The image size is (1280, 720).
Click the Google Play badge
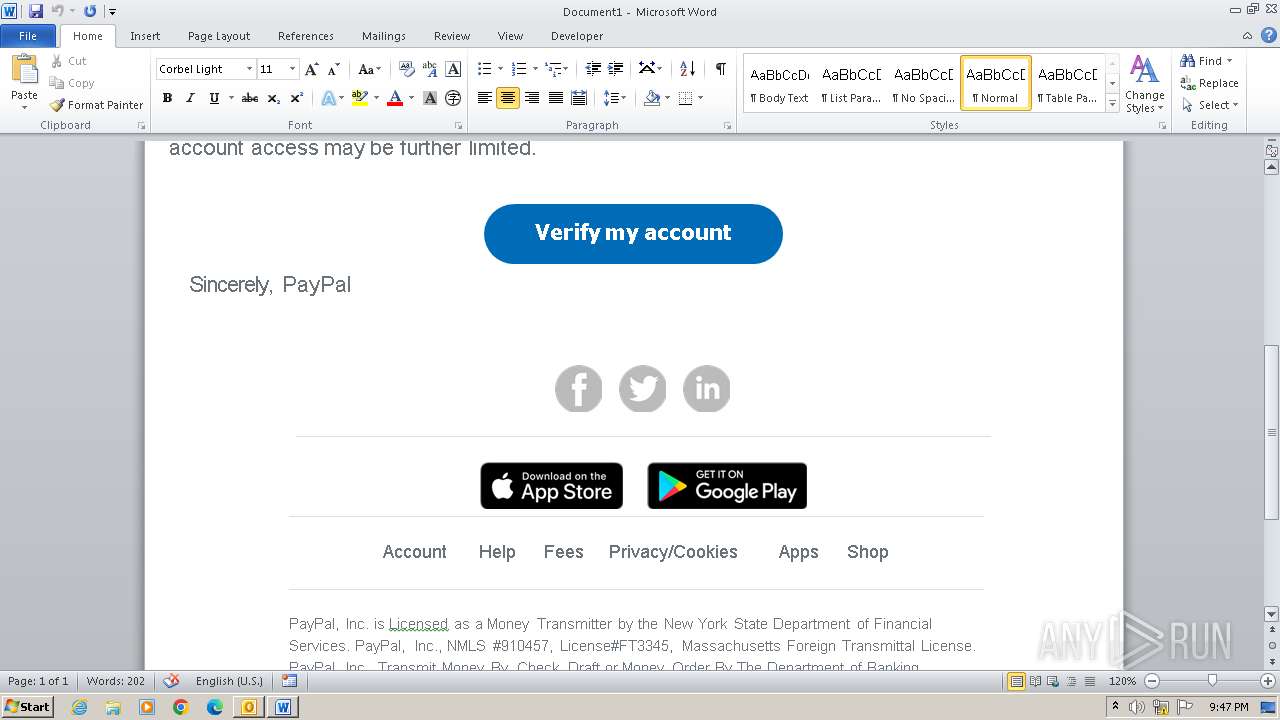pyautogui.click(x=727, y=486)
